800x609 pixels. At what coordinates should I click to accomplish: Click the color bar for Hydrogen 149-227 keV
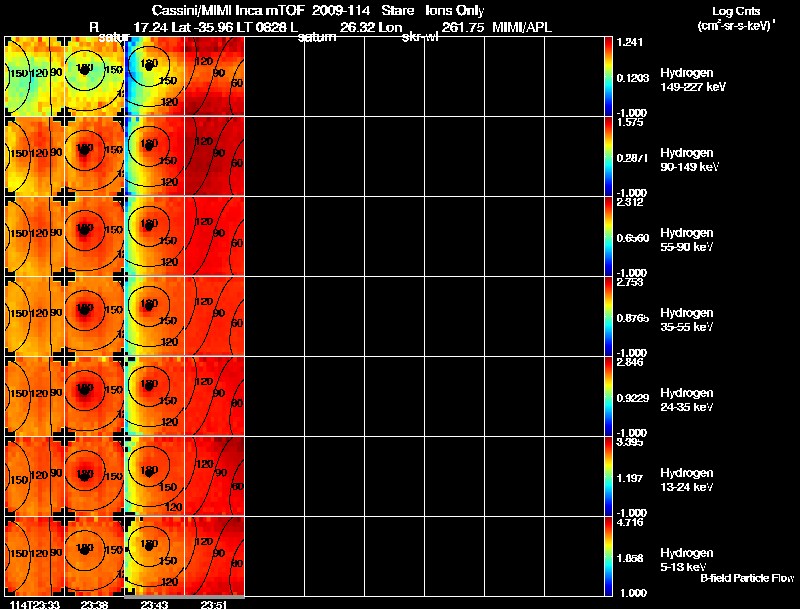[608, 77]
